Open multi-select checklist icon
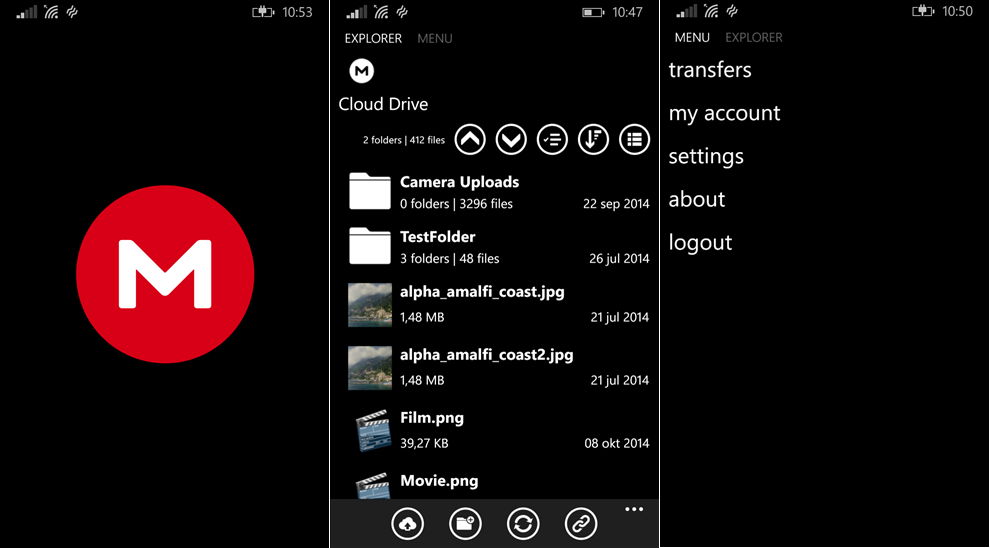The width and height of the screenshot is (990, 548). [x=552, y=140]
